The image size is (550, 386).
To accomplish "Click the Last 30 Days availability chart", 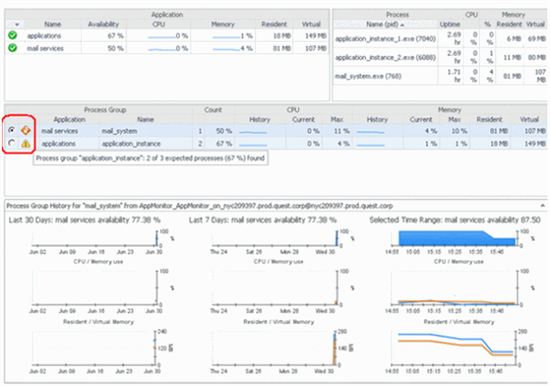I will 94,238.
